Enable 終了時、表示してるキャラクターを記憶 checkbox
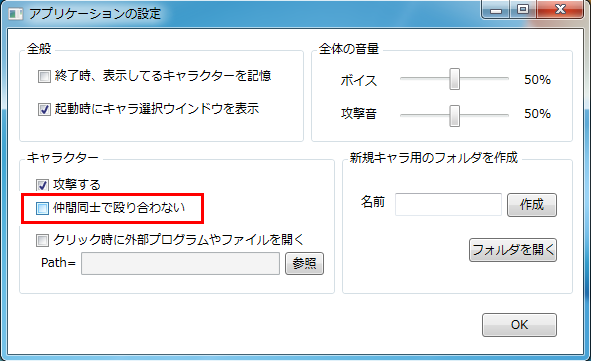This screenshot has height=361, width=591. click(44, 76)
